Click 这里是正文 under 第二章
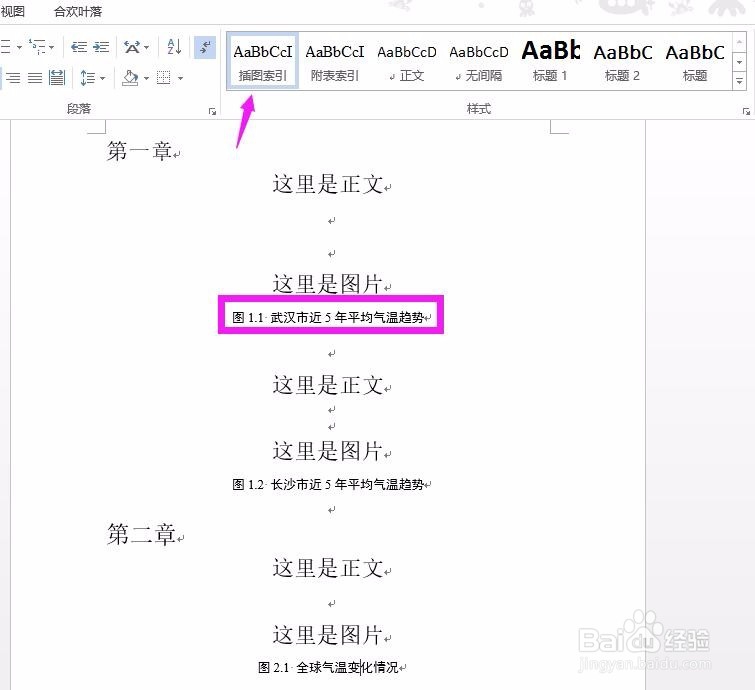The height and width of the screenshot is (690, 755). 328,568
